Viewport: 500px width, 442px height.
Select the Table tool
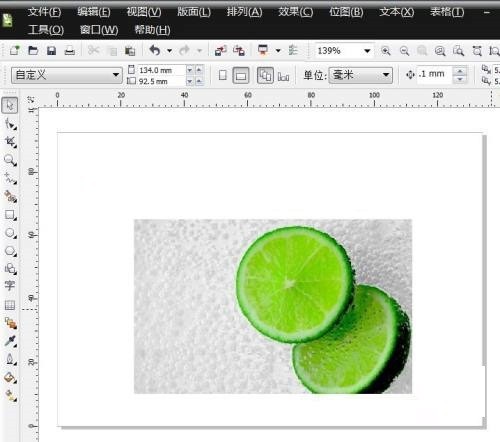coord(10,305)
